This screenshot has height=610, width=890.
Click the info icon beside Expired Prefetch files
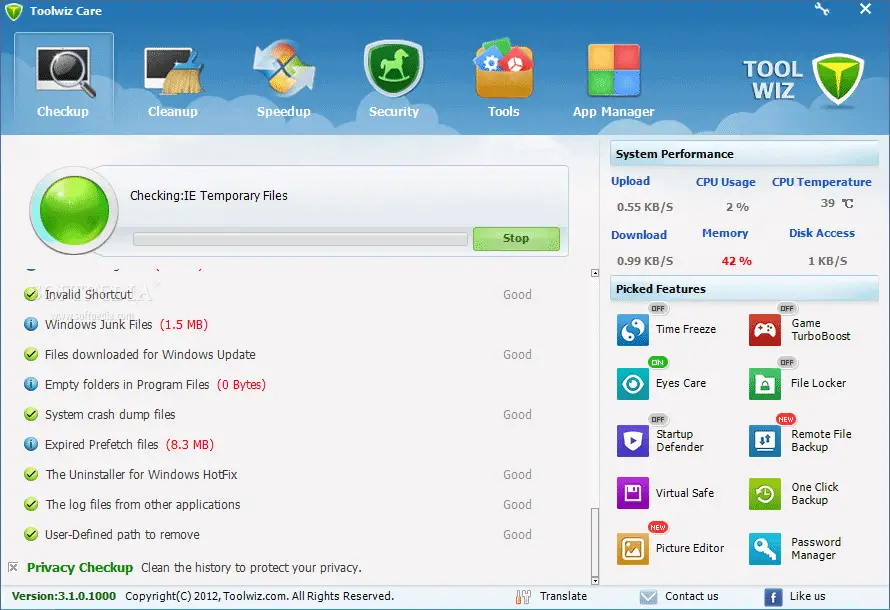pos(31,444)
